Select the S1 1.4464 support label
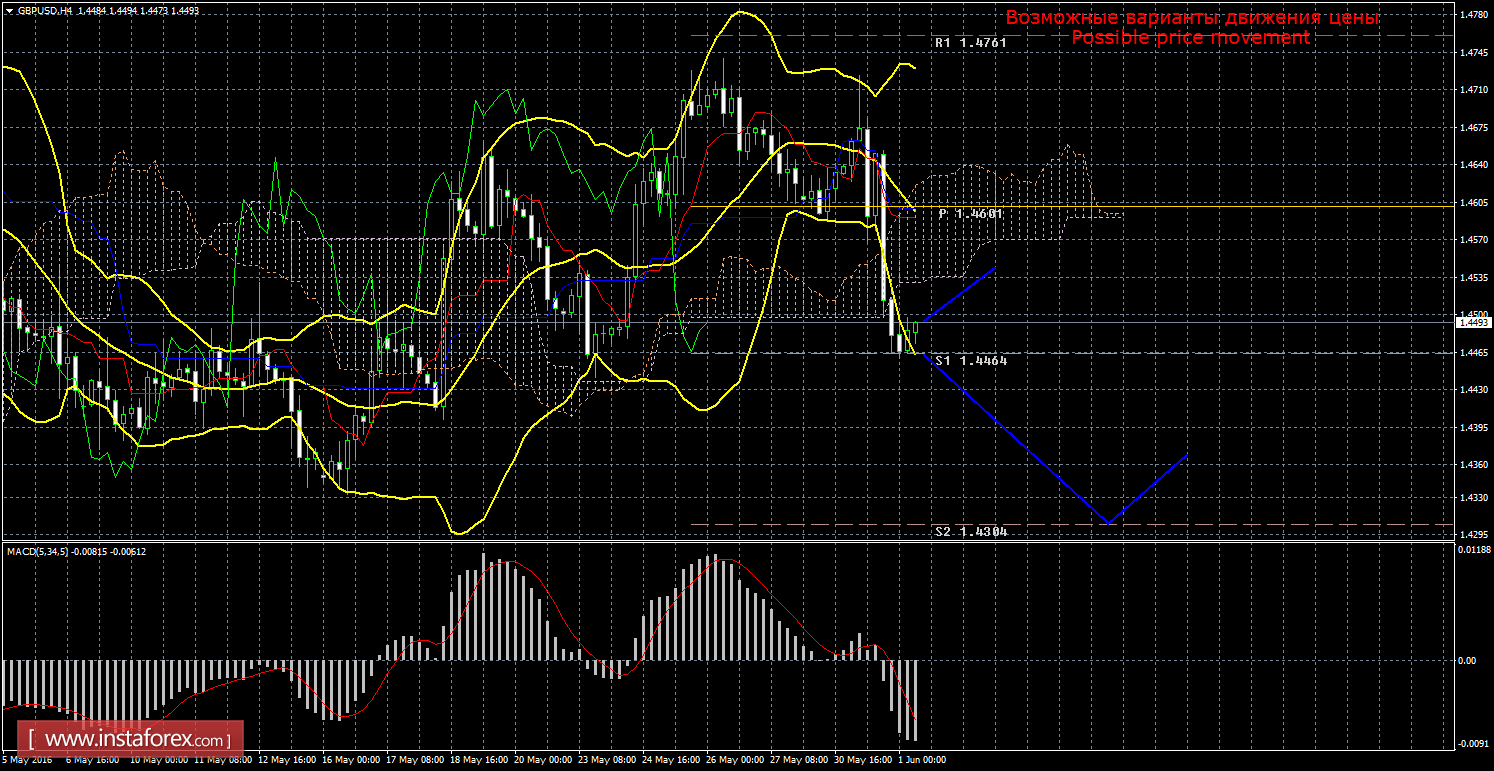The height and width of the screenshot is (771, 1494). point(970,360)
